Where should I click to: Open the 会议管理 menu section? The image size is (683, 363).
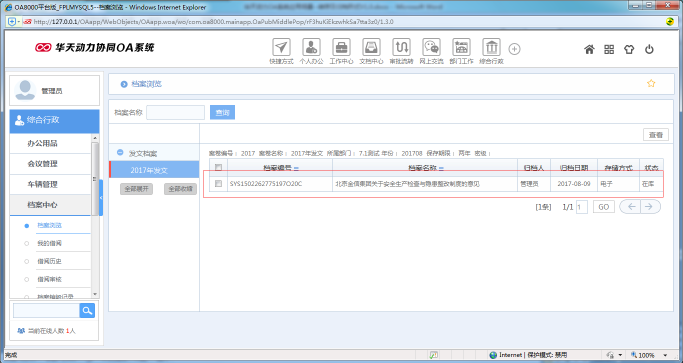51,164
